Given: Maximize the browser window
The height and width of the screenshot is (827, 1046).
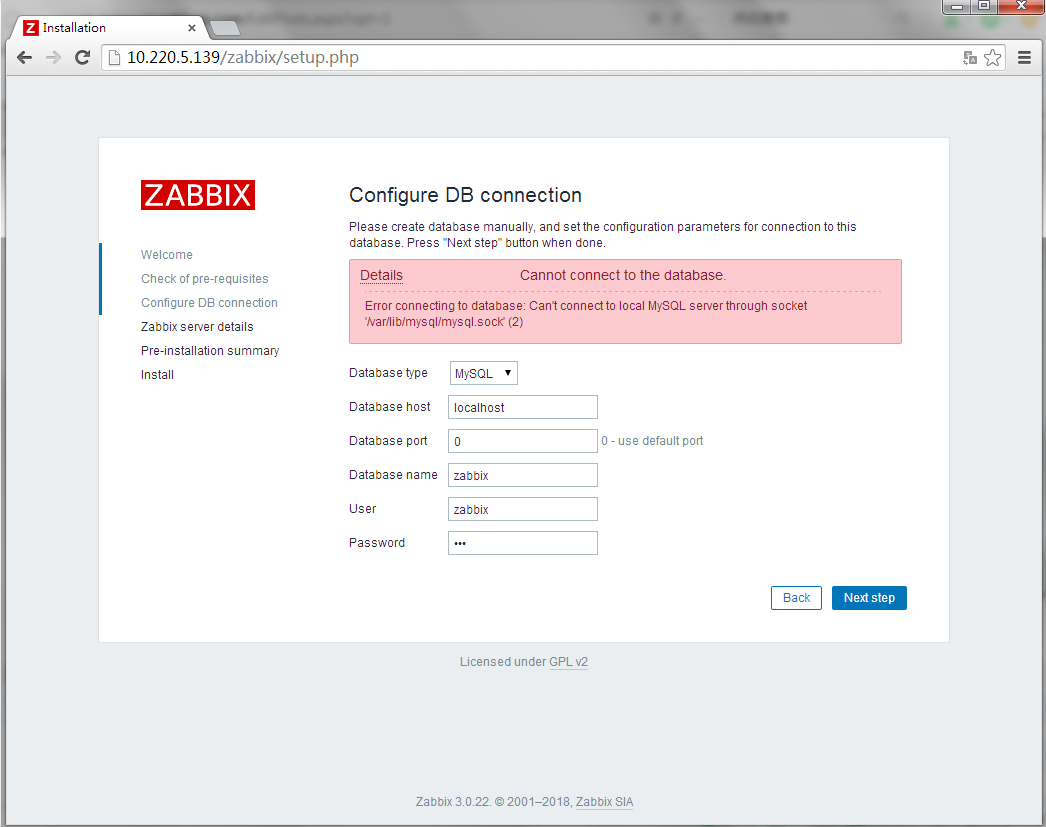Looking at the screenshot, I should (x=983, y=6).
